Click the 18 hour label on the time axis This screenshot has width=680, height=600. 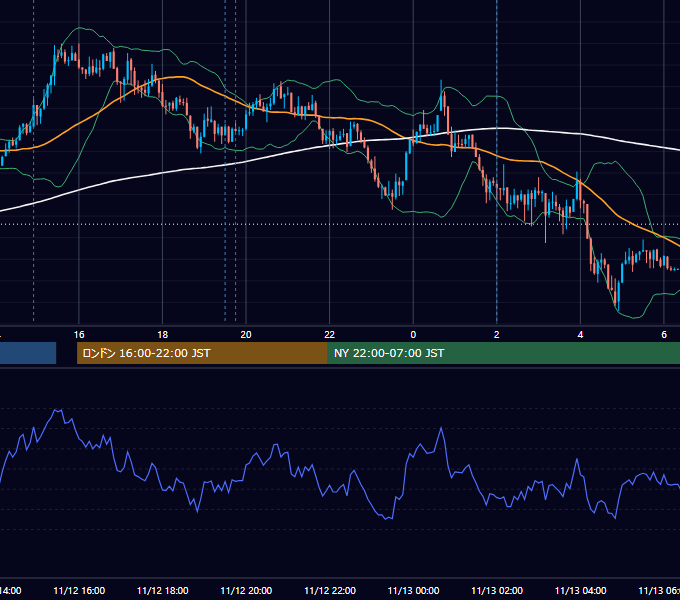[x=163, y=335]
